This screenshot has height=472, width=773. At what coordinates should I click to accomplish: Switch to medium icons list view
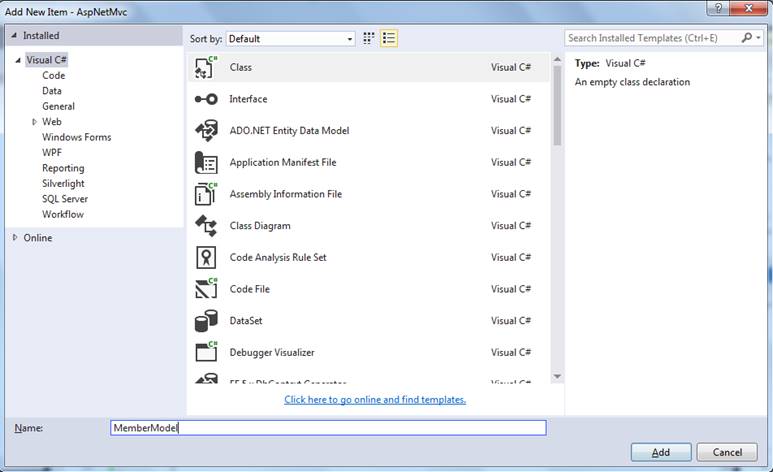pos(389,38)
